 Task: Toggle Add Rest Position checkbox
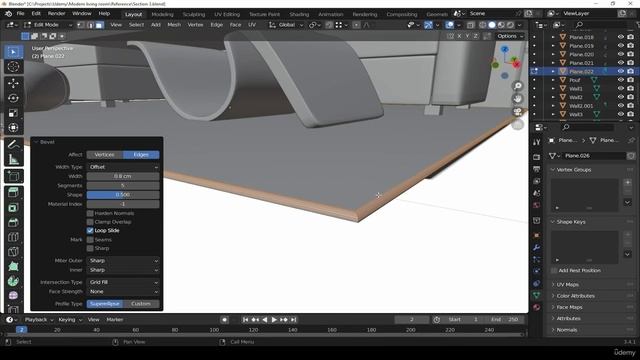554,270
